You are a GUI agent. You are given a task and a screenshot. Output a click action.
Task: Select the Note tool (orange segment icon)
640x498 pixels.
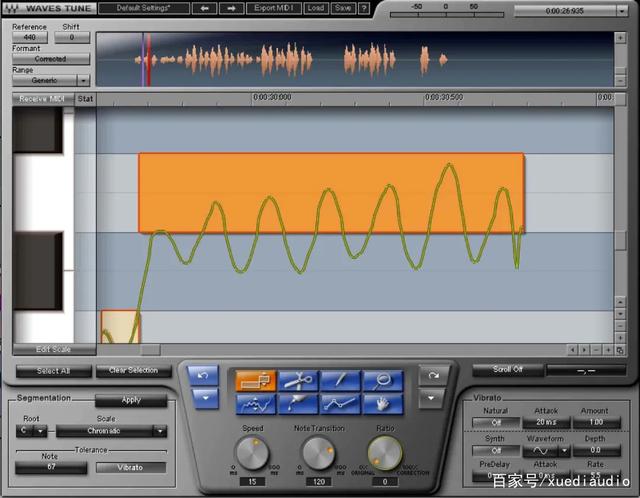coord(256,380)
